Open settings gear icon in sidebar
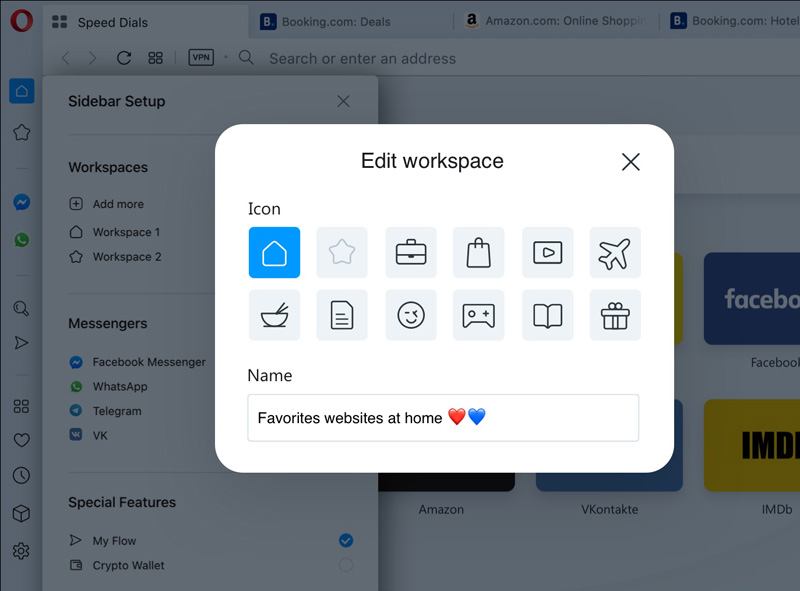 coord(21,551)
